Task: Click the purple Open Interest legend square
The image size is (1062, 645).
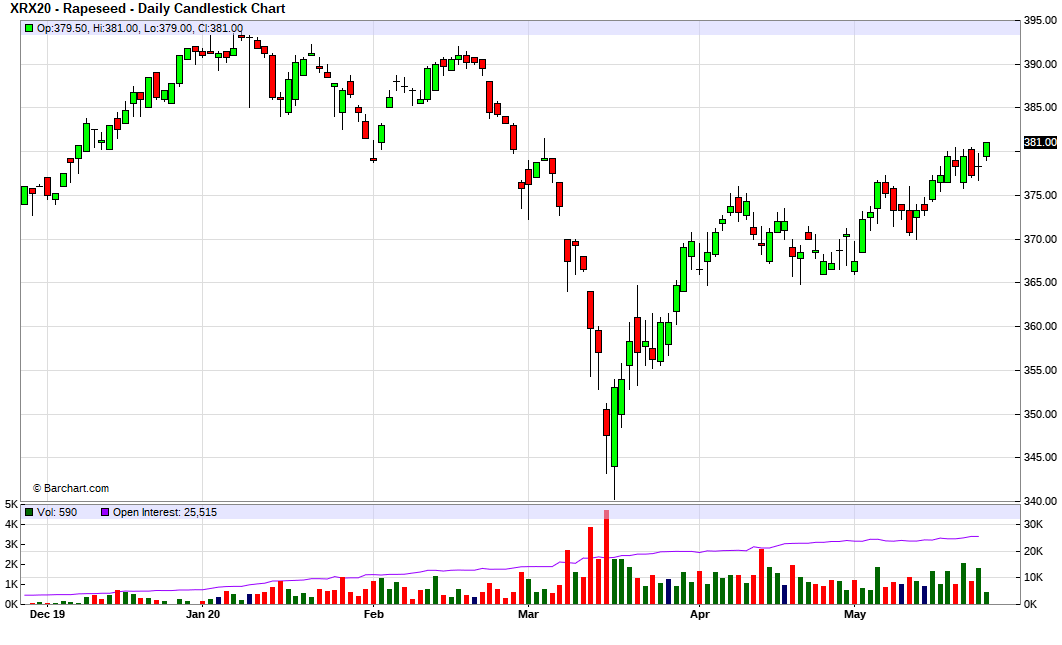Action: tap(104, 512)
